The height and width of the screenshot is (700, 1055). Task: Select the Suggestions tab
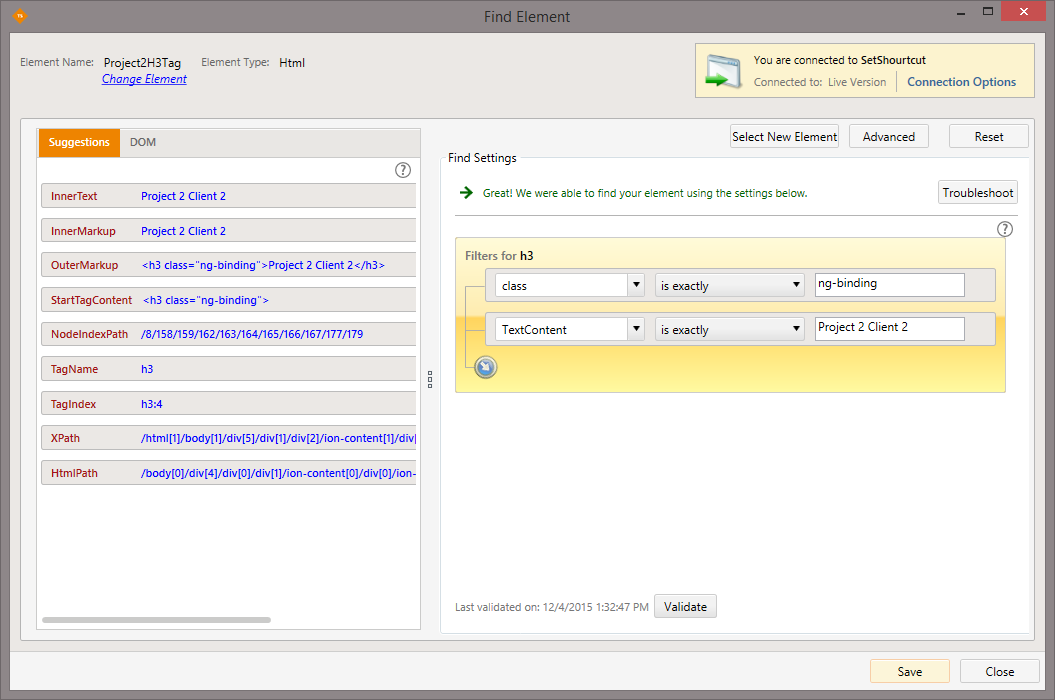pyautogui.click(x=79, y=142)
